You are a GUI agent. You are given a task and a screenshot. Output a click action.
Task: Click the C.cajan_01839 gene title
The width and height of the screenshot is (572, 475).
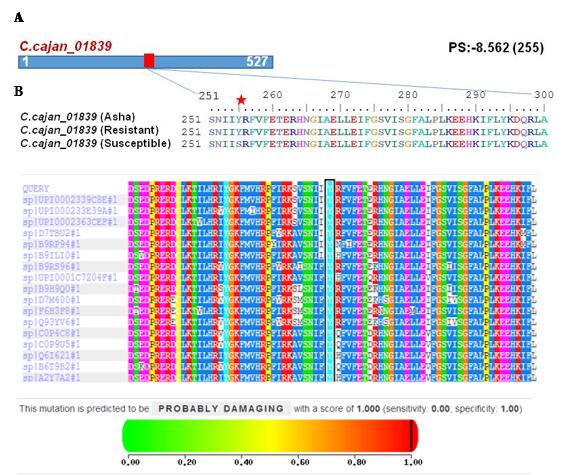coord(66,46)
